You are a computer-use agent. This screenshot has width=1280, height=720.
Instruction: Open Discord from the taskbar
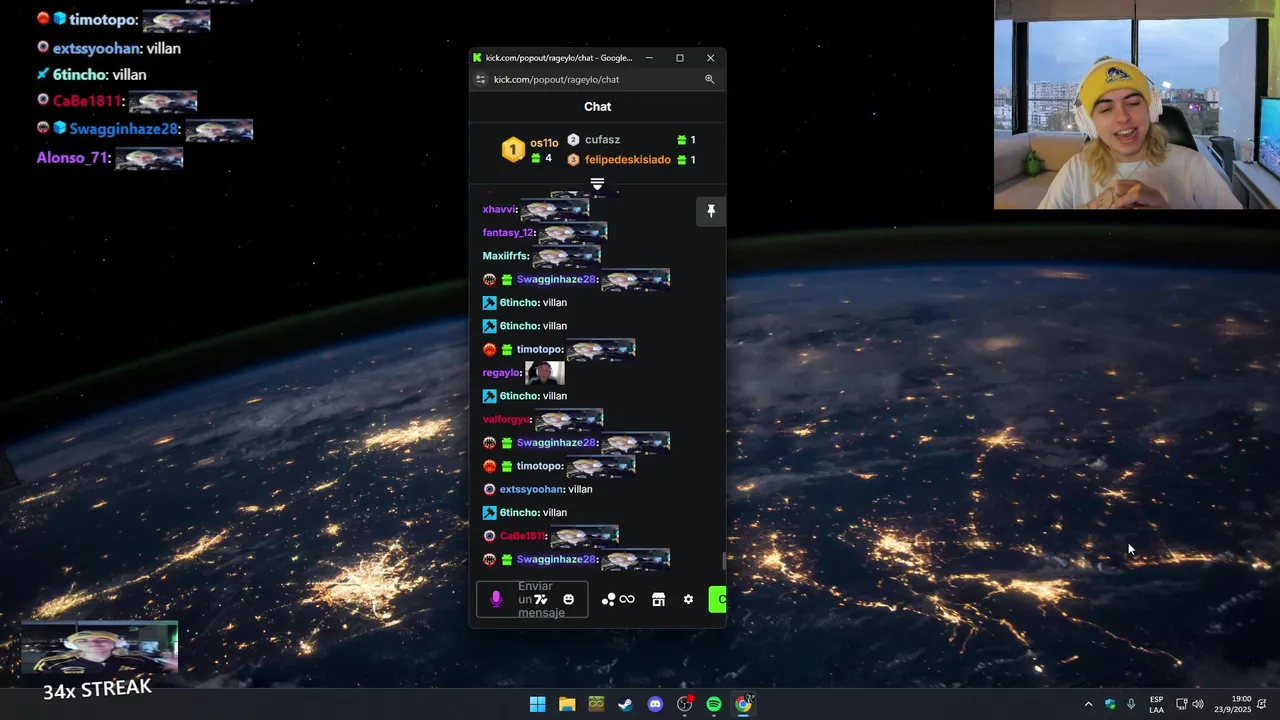pyautogui.click(x=655, y=704)
